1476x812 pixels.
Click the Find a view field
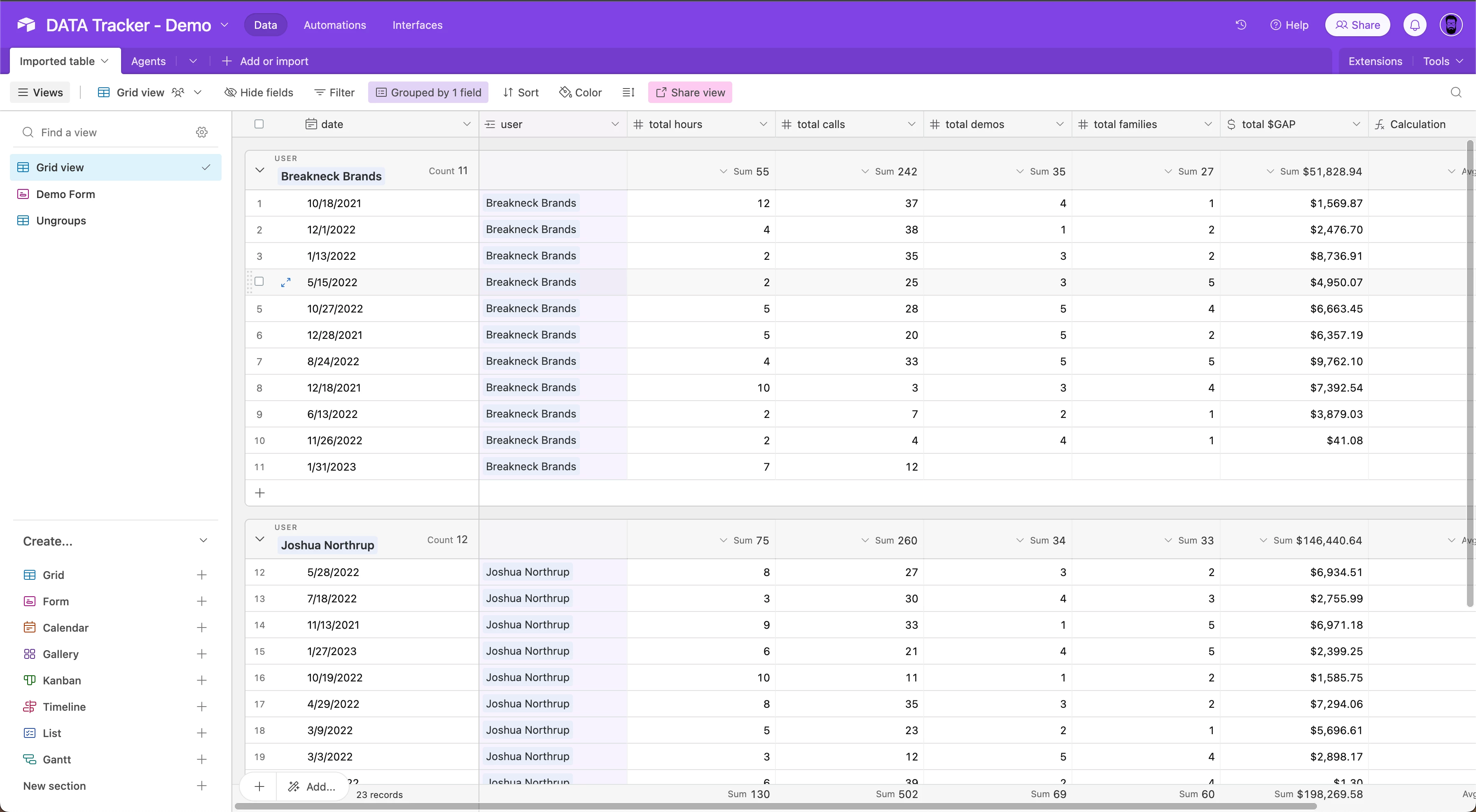coord(109,132)
